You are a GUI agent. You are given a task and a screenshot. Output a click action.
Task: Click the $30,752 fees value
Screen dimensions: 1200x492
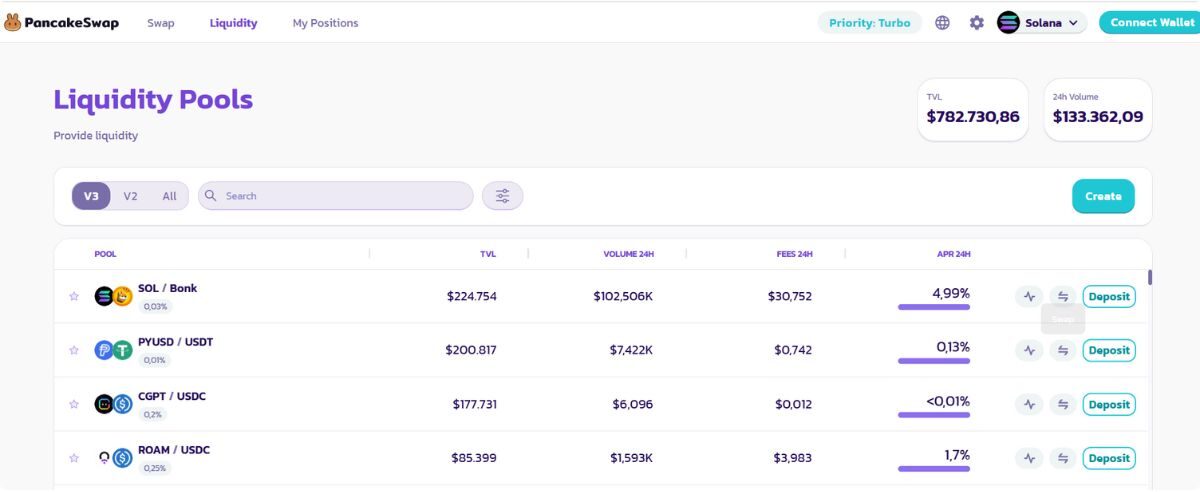(790, 296)
